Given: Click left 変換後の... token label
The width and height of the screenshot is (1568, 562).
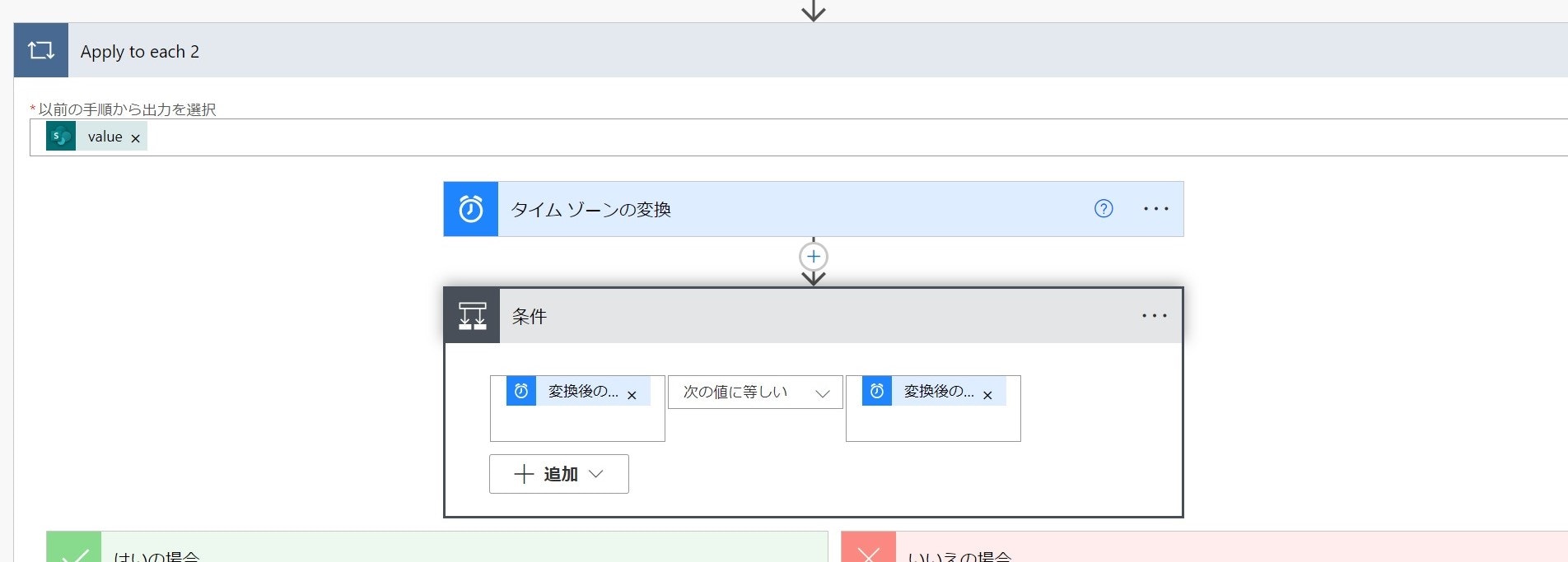Looking at the screenshot, I should click(x=583, y=391).
